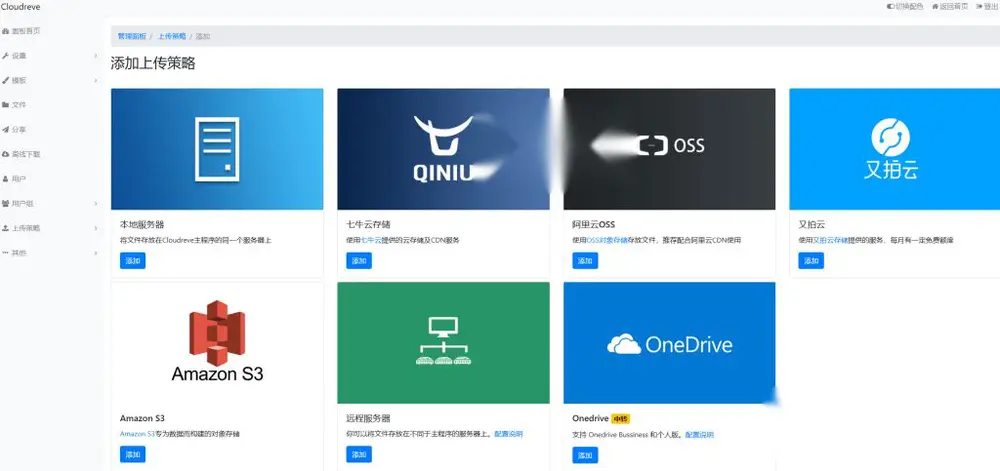Viewport: 1000px width, 471px height.
Task: Click the Onedrive card title text
Action: (590, 419)
